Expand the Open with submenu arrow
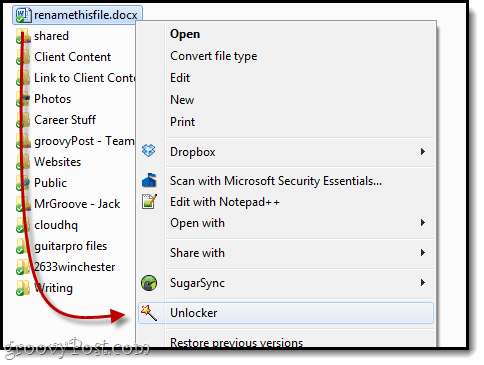The height and width of the screenshot is (365, 484). click(423, 222)
